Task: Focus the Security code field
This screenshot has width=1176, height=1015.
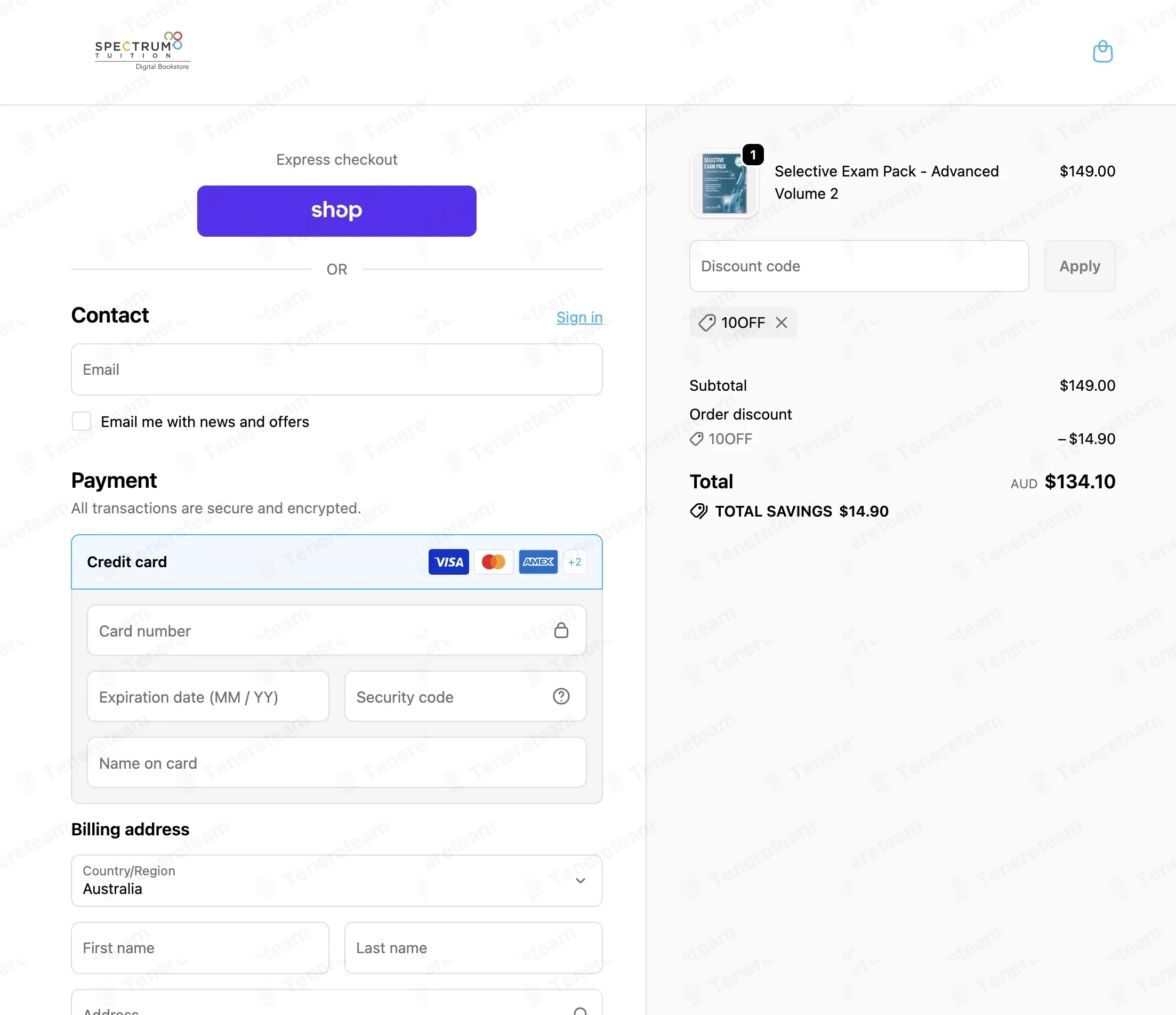Action: pyautogui.click(x=465, y=696)
